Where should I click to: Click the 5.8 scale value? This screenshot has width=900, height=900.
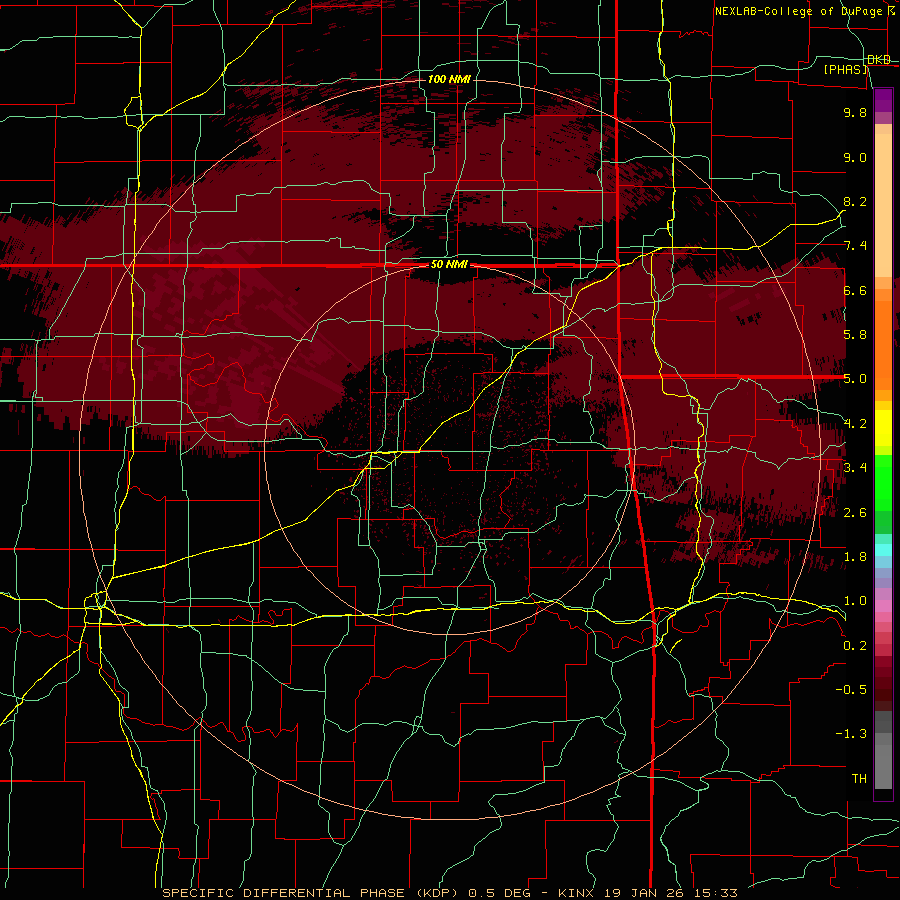click(x=855, y=335)
